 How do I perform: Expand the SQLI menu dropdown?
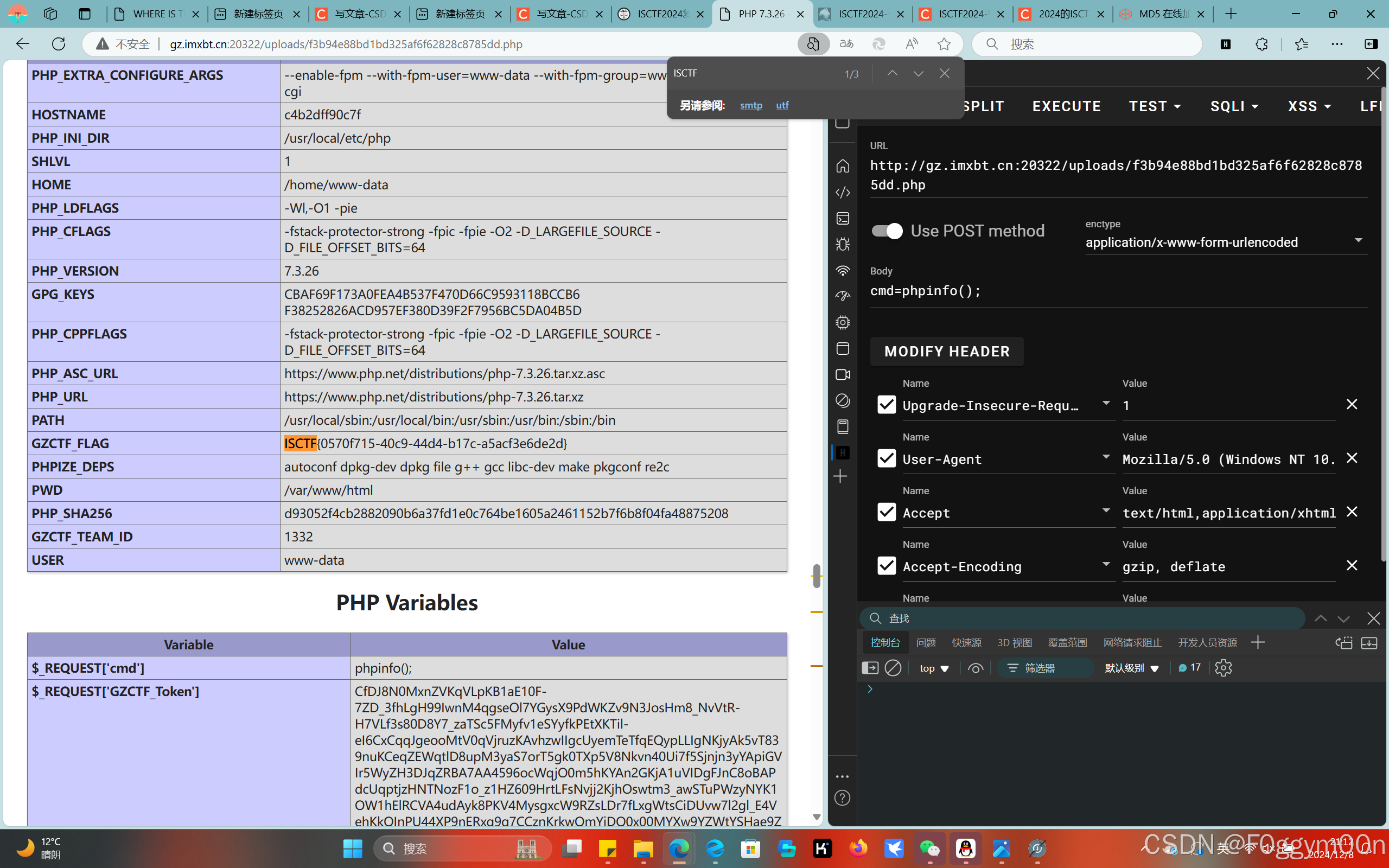[x=1234, y=106]
